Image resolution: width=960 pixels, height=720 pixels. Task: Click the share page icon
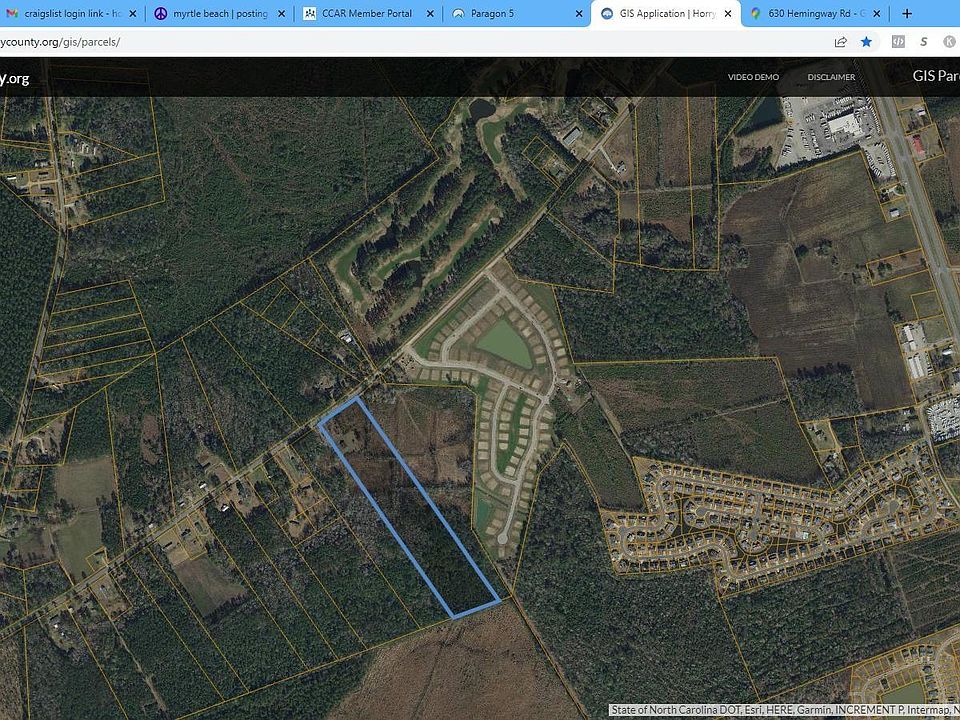pyautogui.click(x=841, y=42)
